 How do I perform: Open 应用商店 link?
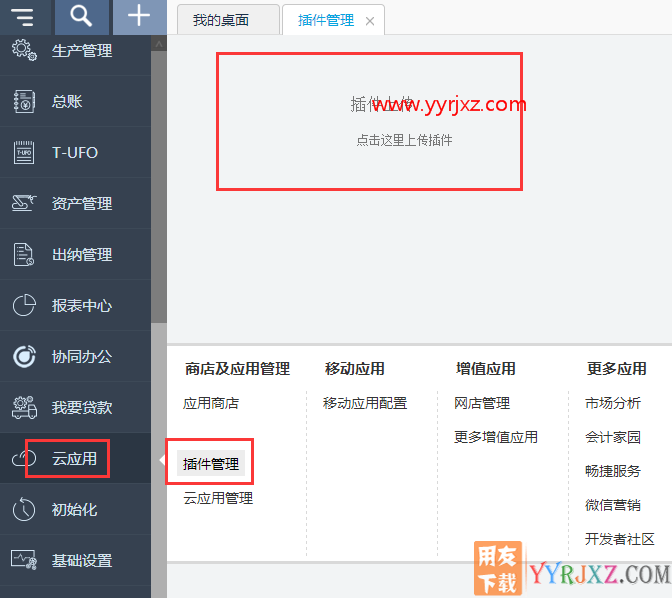pos(211,403)
